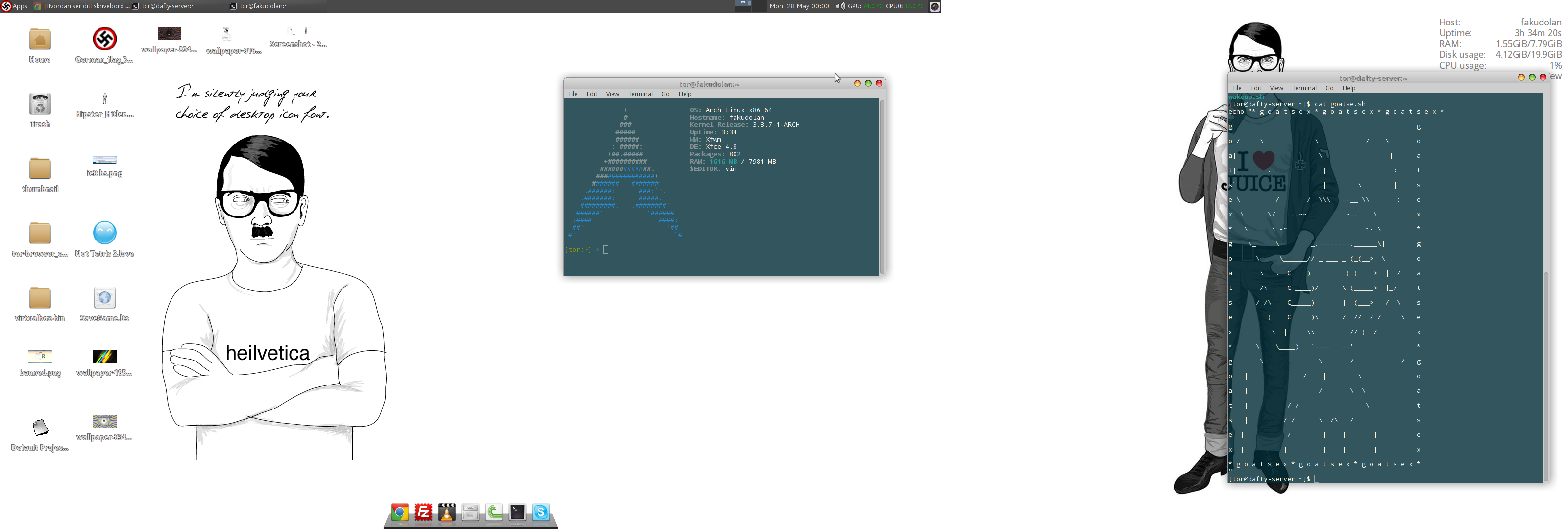The height and width of the screenshot is (529, 1568).
Task: Open FileZilla from the dock
Action: point(423,512)
